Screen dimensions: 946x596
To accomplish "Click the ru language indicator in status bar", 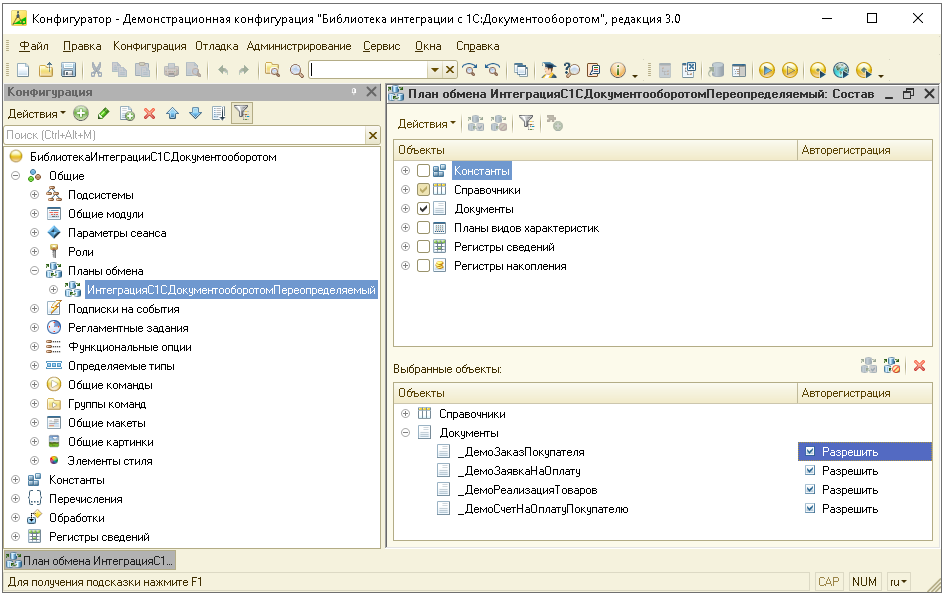I will (899, 582).
